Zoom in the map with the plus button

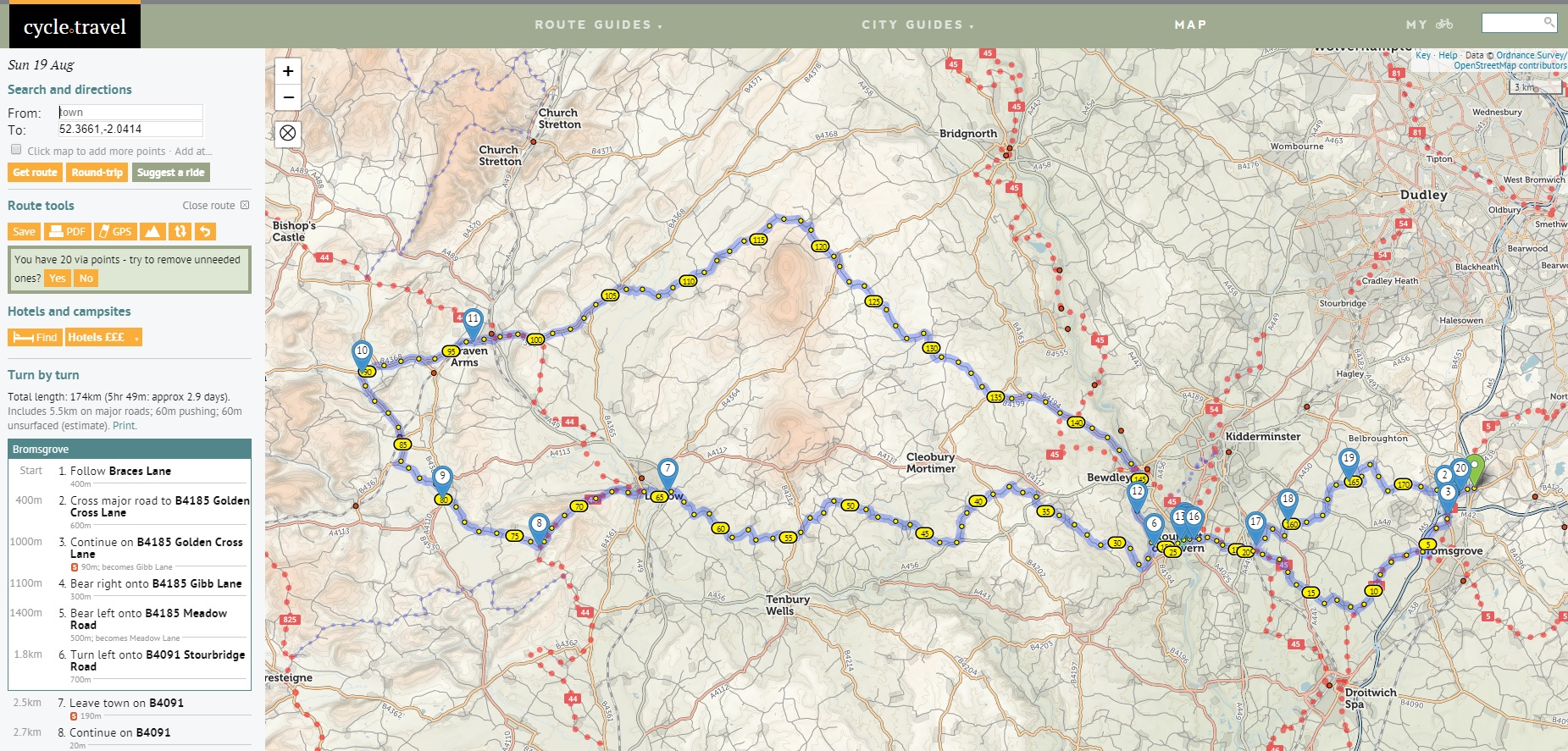click(288, 71)
